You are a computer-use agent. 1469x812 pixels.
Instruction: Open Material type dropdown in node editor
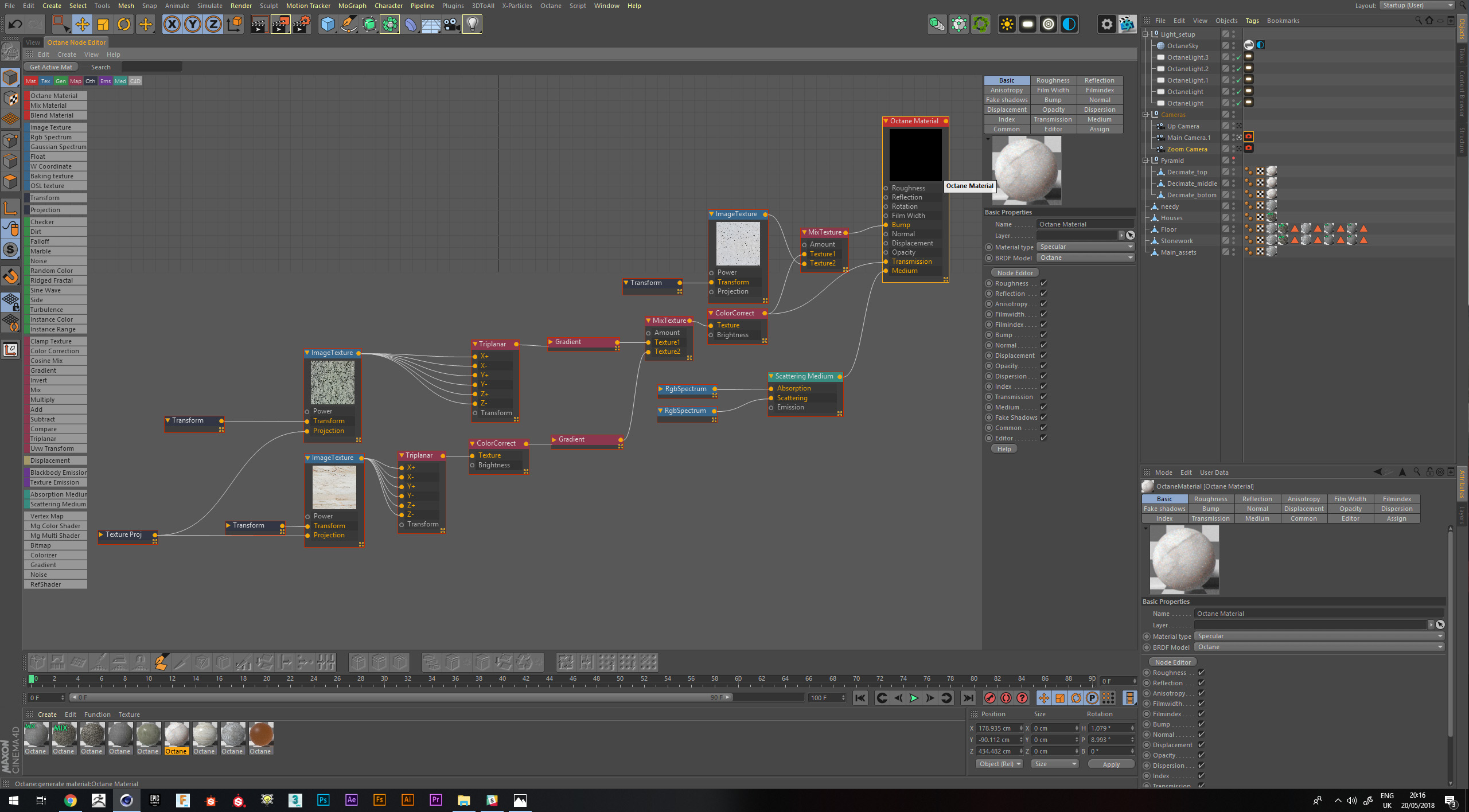point(1085,247)
